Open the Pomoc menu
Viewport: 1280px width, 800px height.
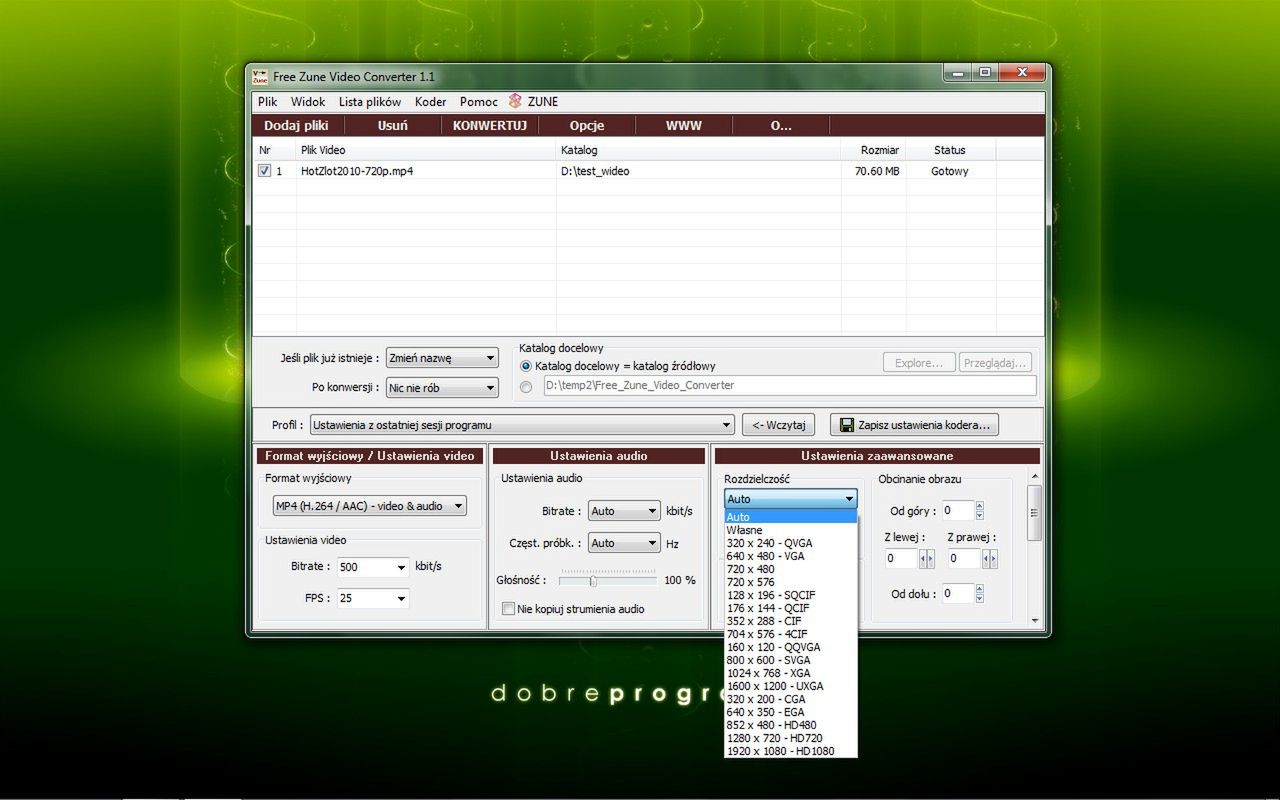pyautogui.click(x=479, y=102)
